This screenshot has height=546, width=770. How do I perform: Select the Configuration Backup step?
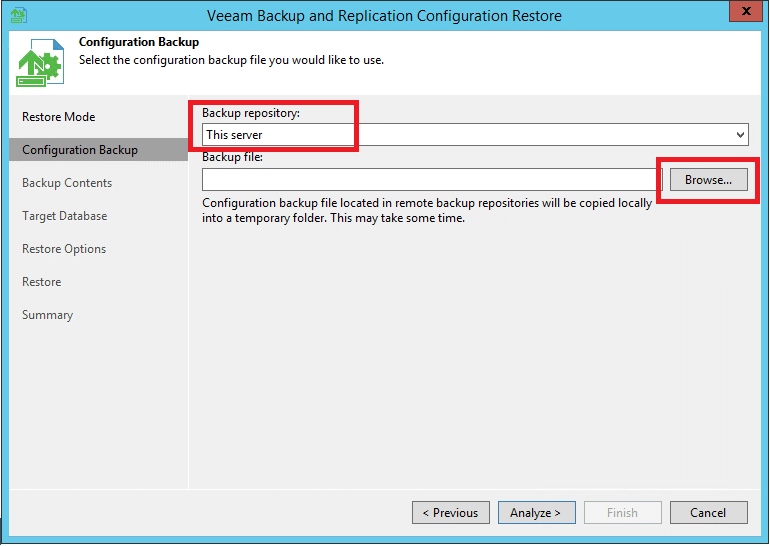[98, 150]
